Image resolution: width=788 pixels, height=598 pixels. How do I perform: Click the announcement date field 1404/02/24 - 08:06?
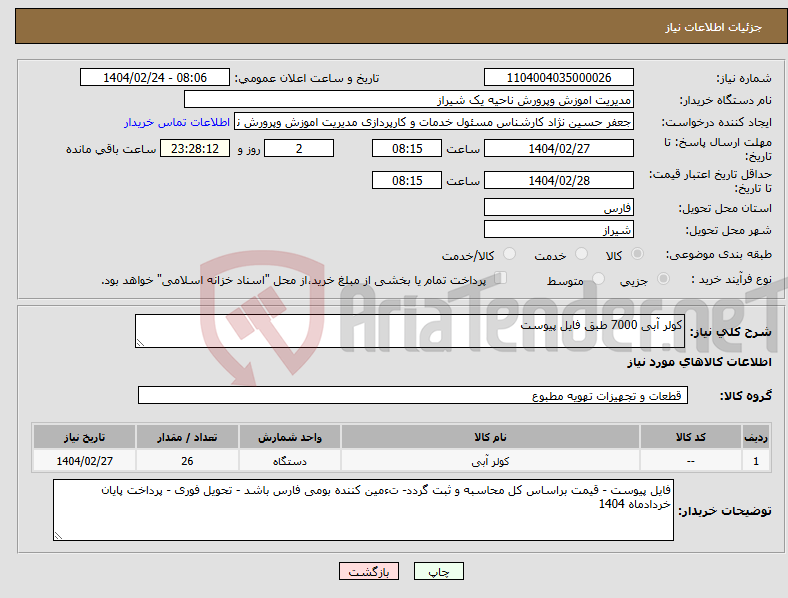click(155, 77)
